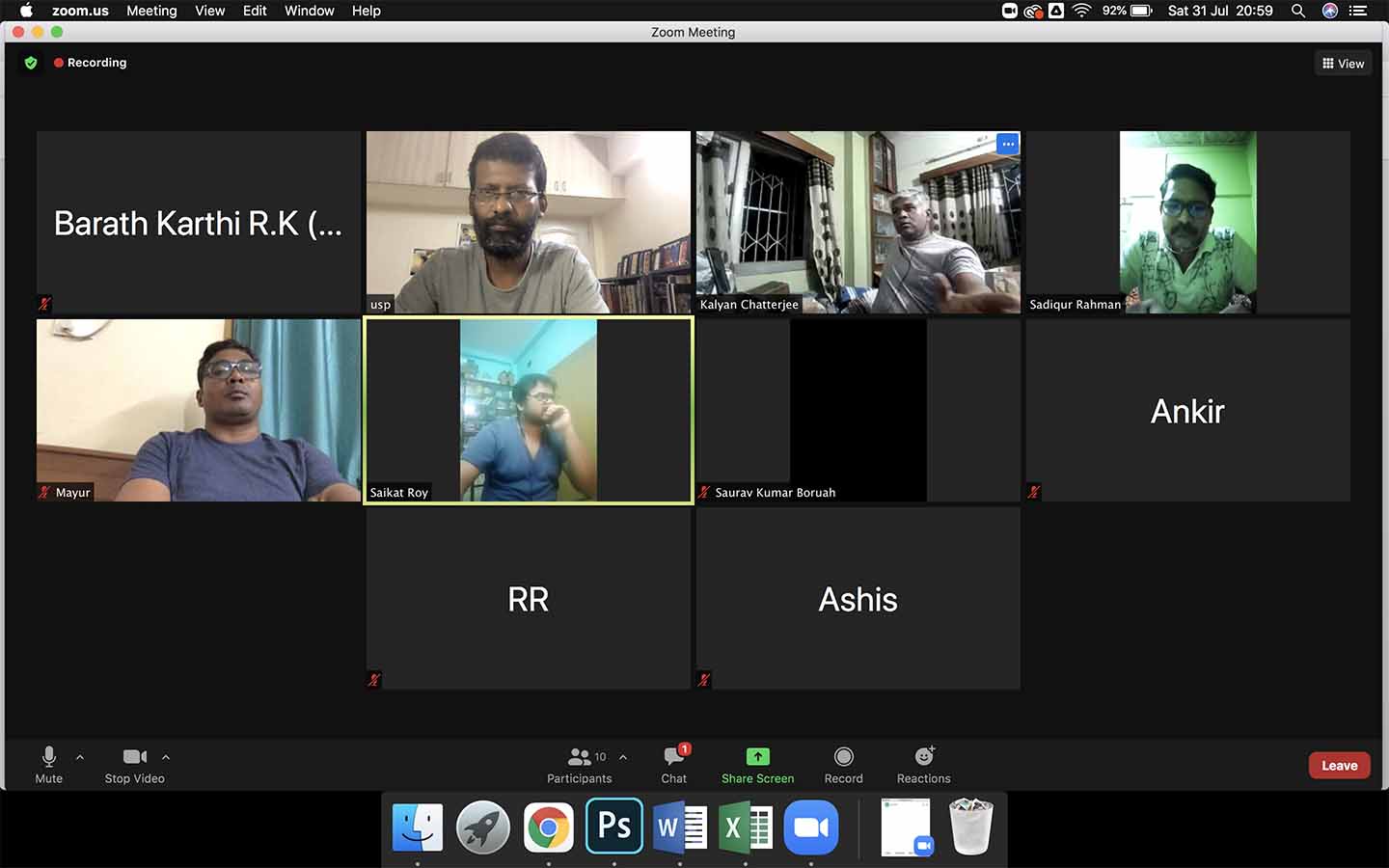This screenshot has width=1389, height=868.
Task: Click the green encryption shield icon
Action: click(31, 63)
